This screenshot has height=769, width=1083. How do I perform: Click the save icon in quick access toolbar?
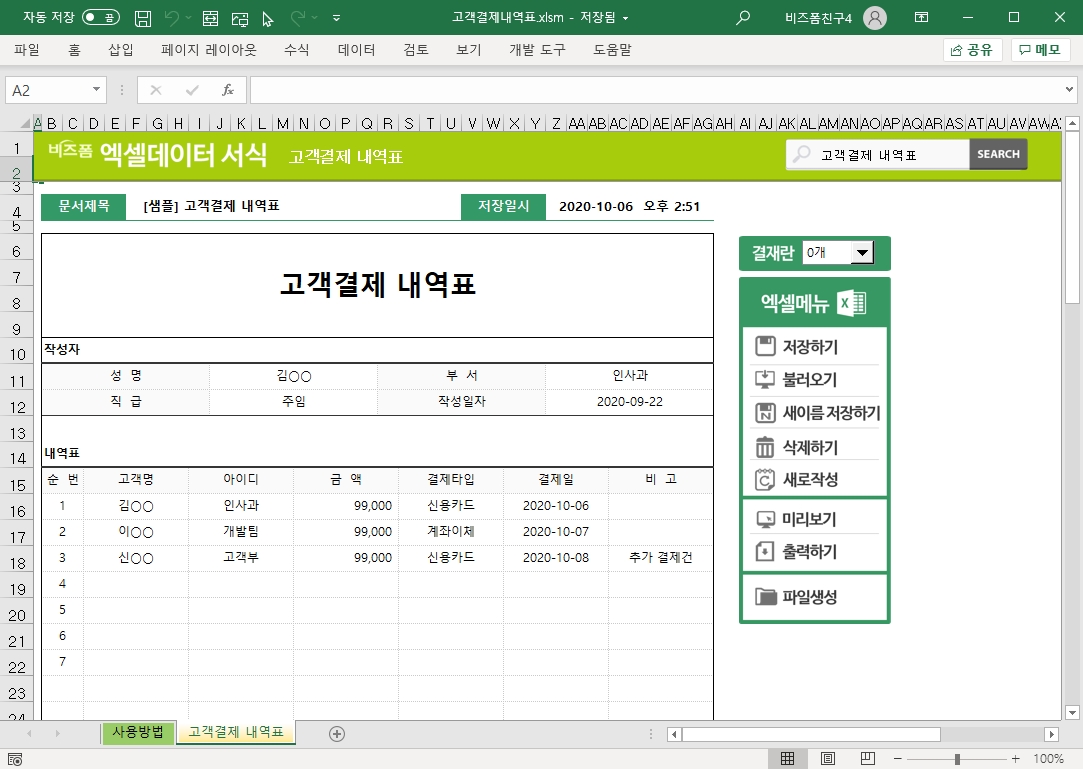143,18
